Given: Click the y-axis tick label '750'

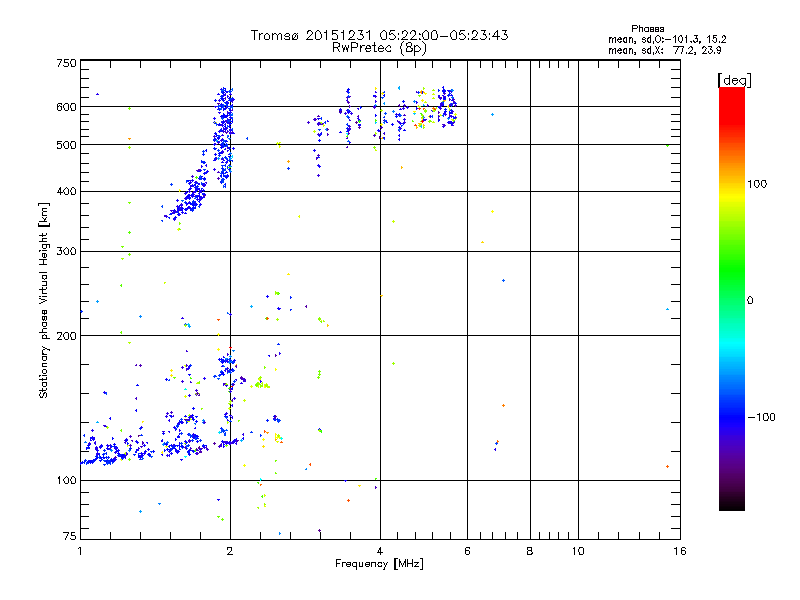Looking at the screenshot, I should click(66, 63).
